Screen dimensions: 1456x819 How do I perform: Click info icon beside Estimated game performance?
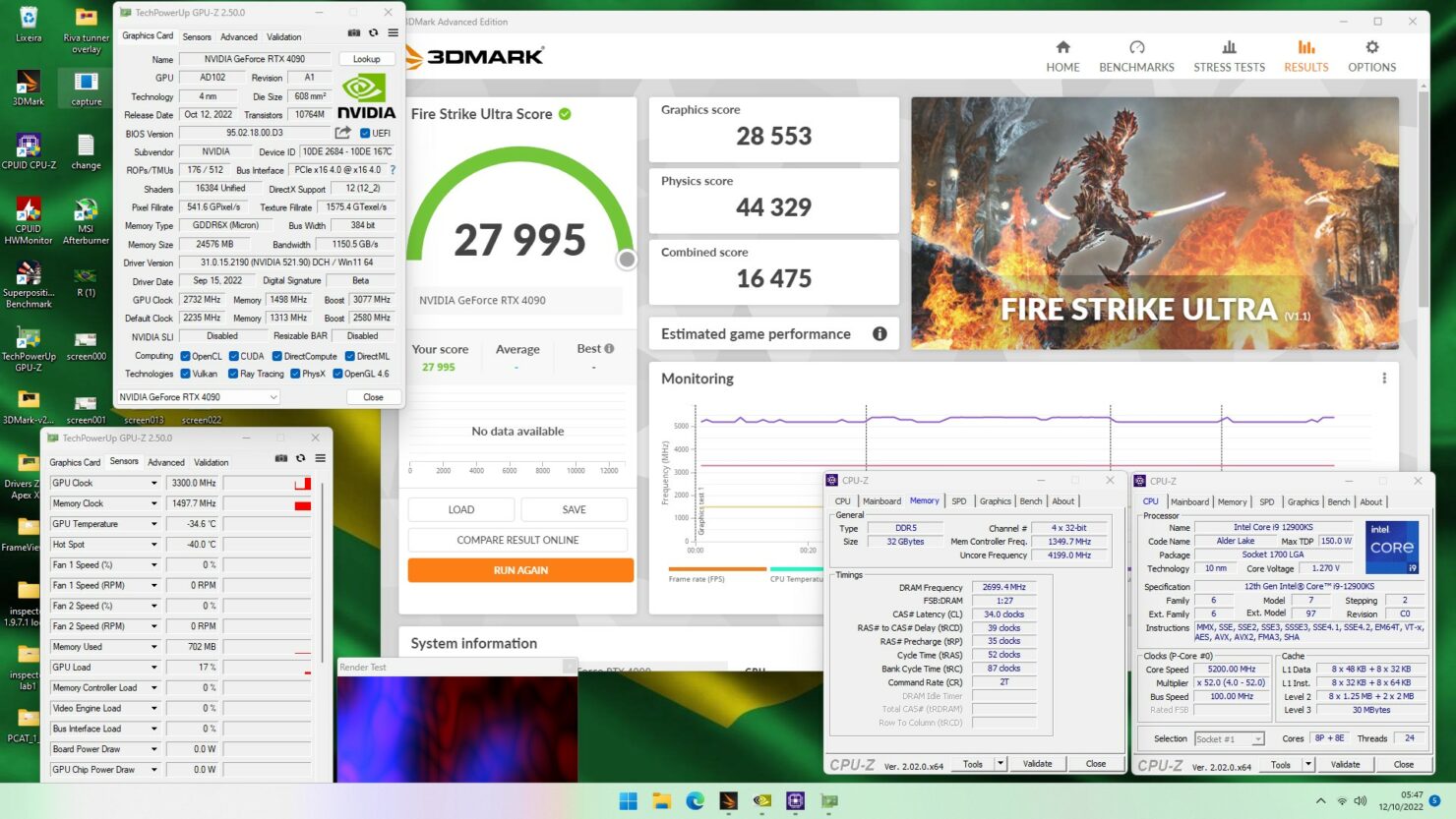click(x=880, y=334)
